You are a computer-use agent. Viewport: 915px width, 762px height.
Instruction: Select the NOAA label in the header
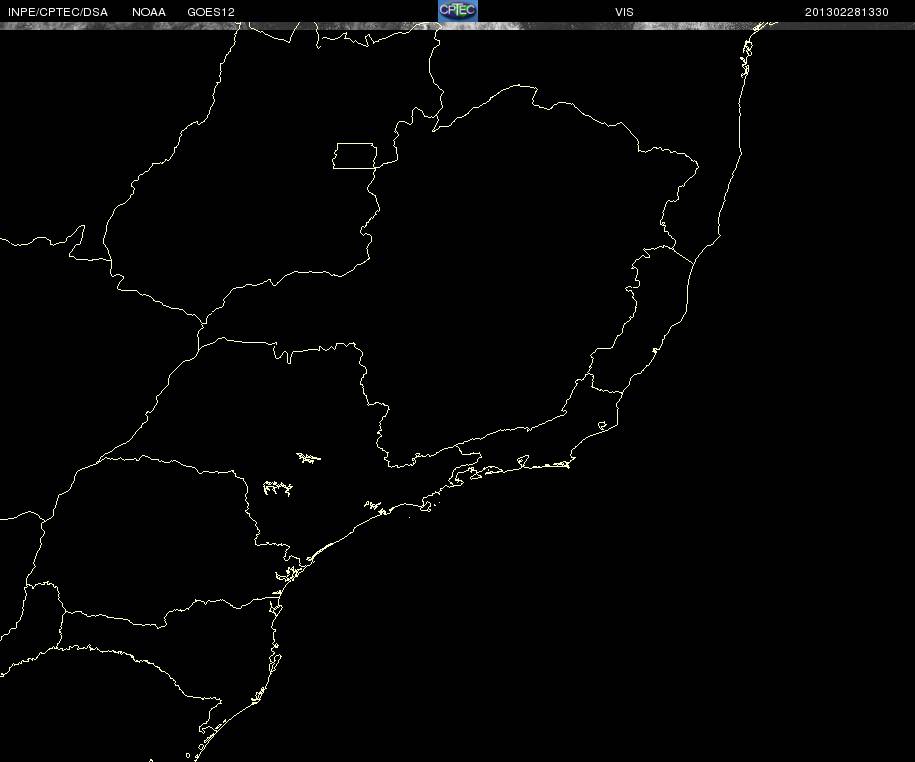(x=149, y=12)
